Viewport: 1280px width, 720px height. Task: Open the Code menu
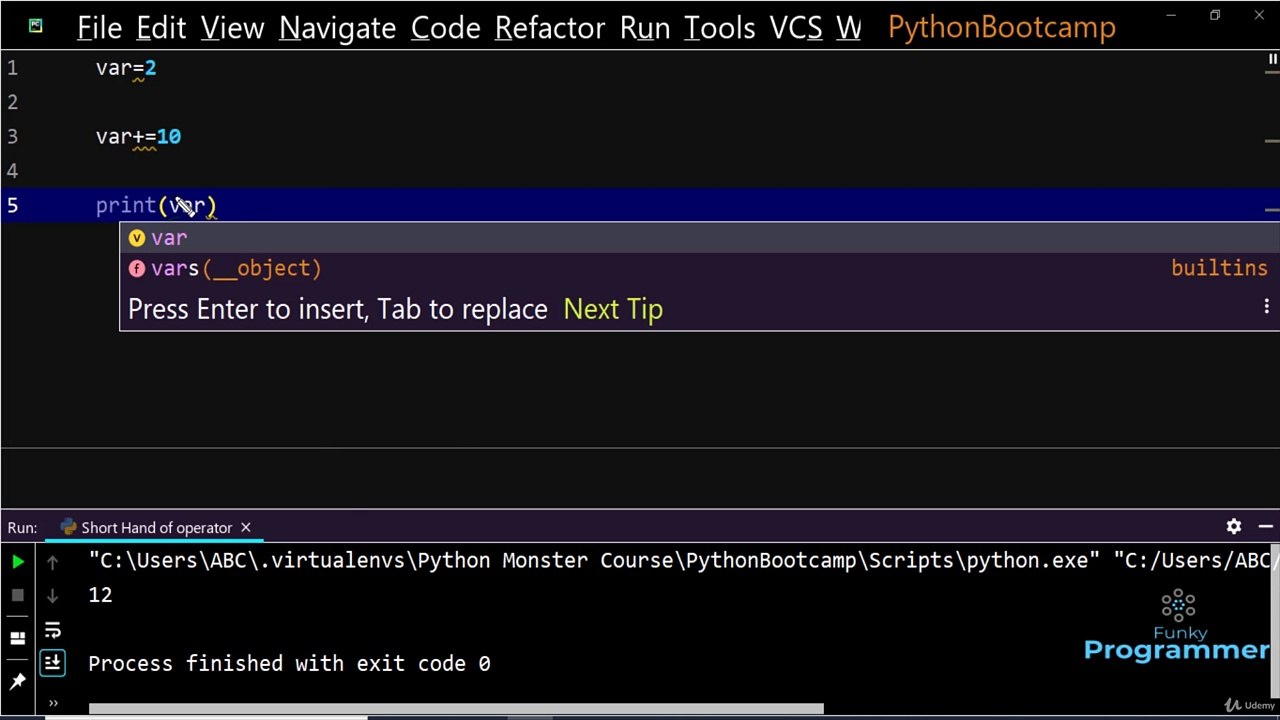(x=445, y=28)
